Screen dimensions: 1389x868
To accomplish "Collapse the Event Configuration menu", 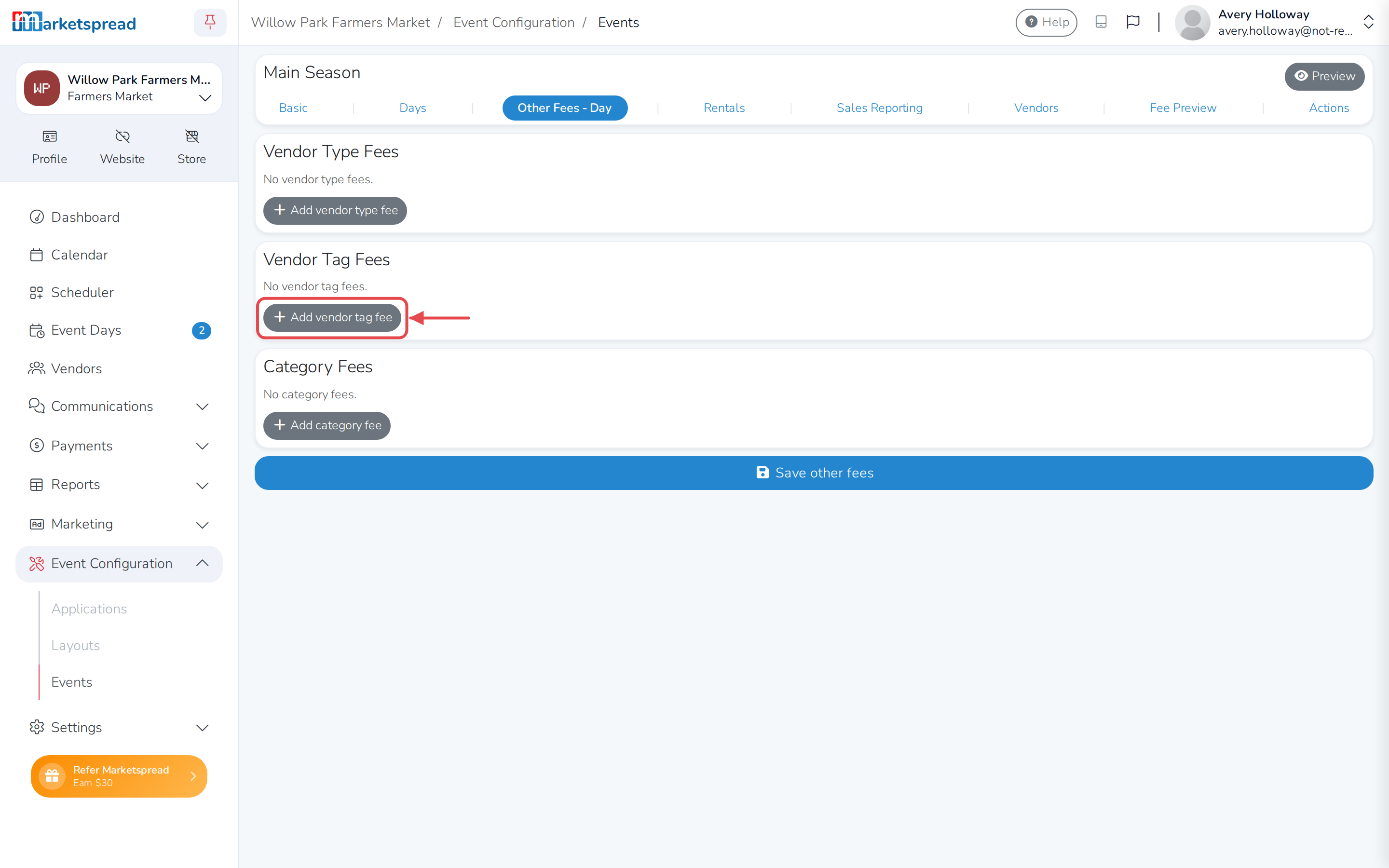I will [119, 564].
